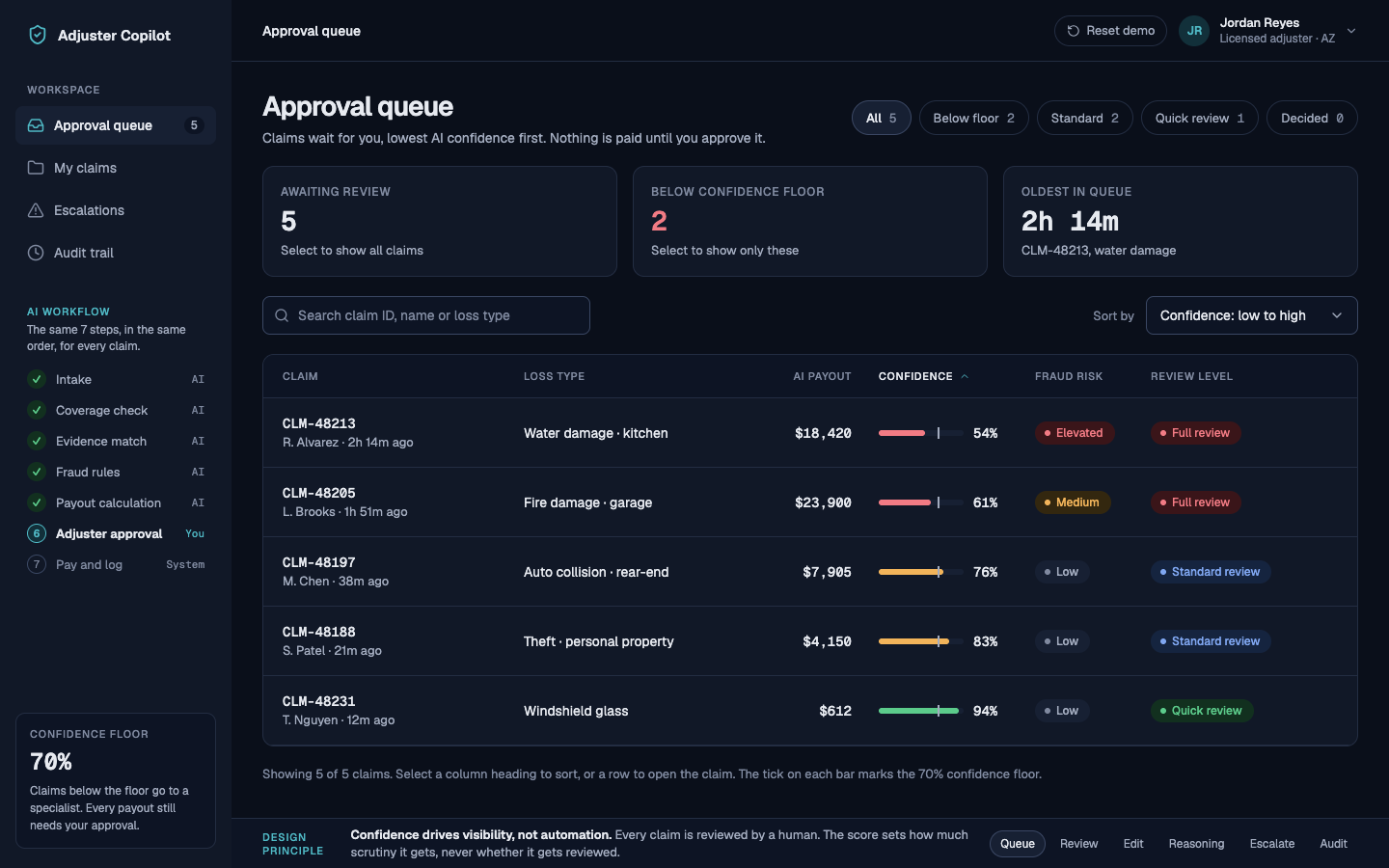Sort table by AI Payout heading

coord(822,376)
